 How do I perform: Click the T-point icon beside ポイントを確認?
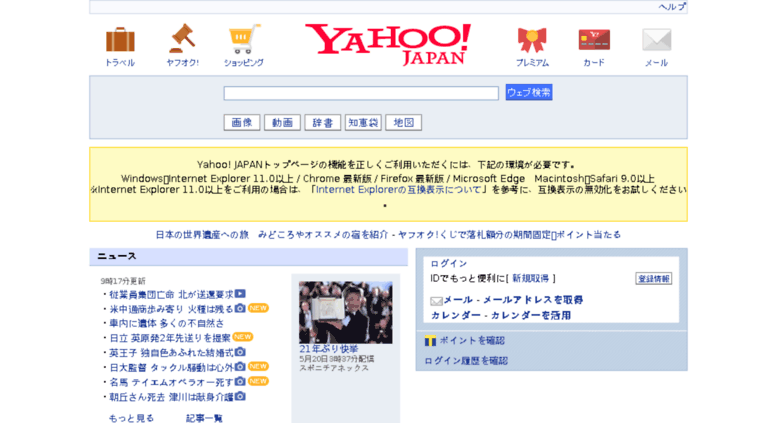430,341
